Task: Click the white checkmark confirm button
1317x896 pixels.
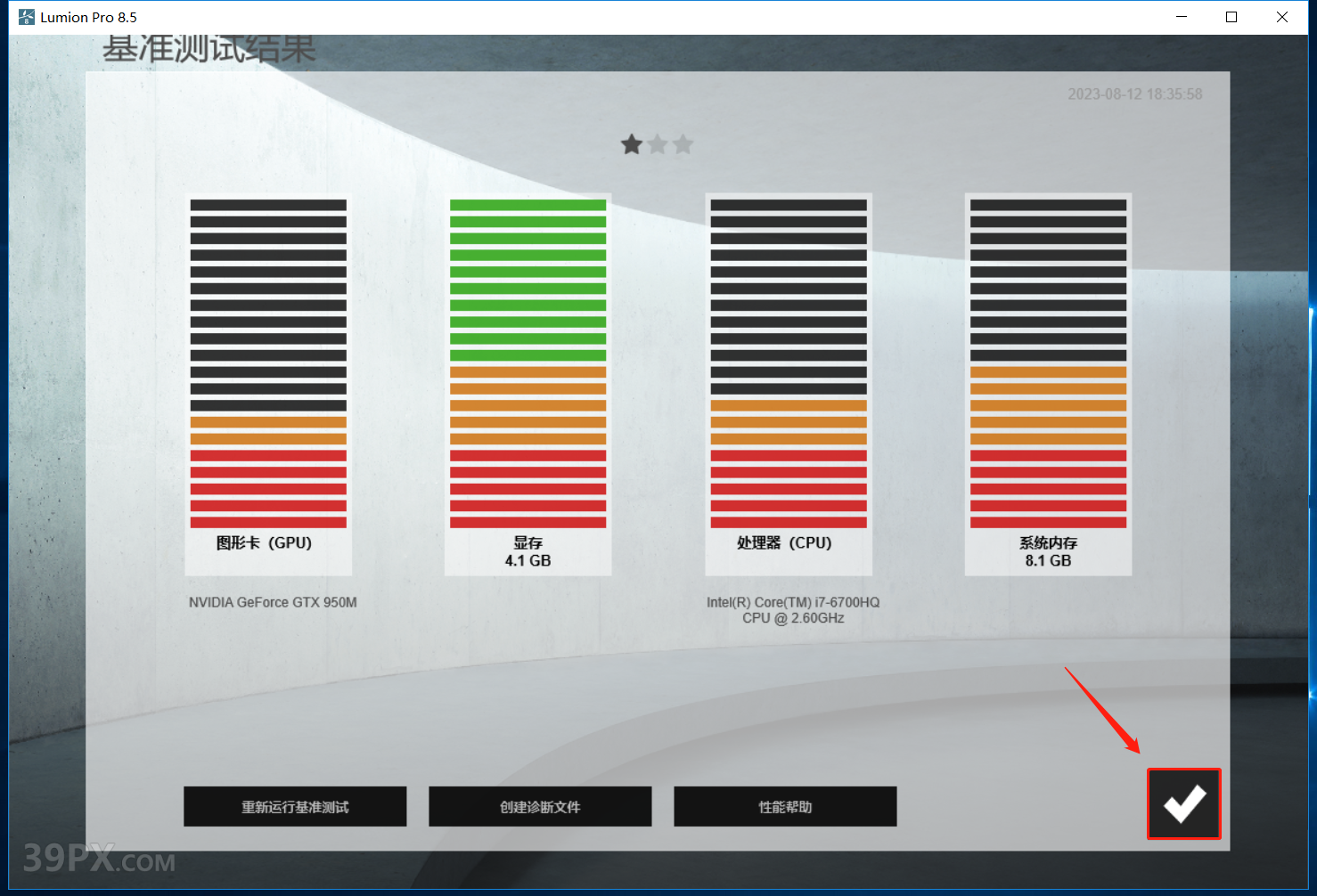Action: [x=1183, y=803]
